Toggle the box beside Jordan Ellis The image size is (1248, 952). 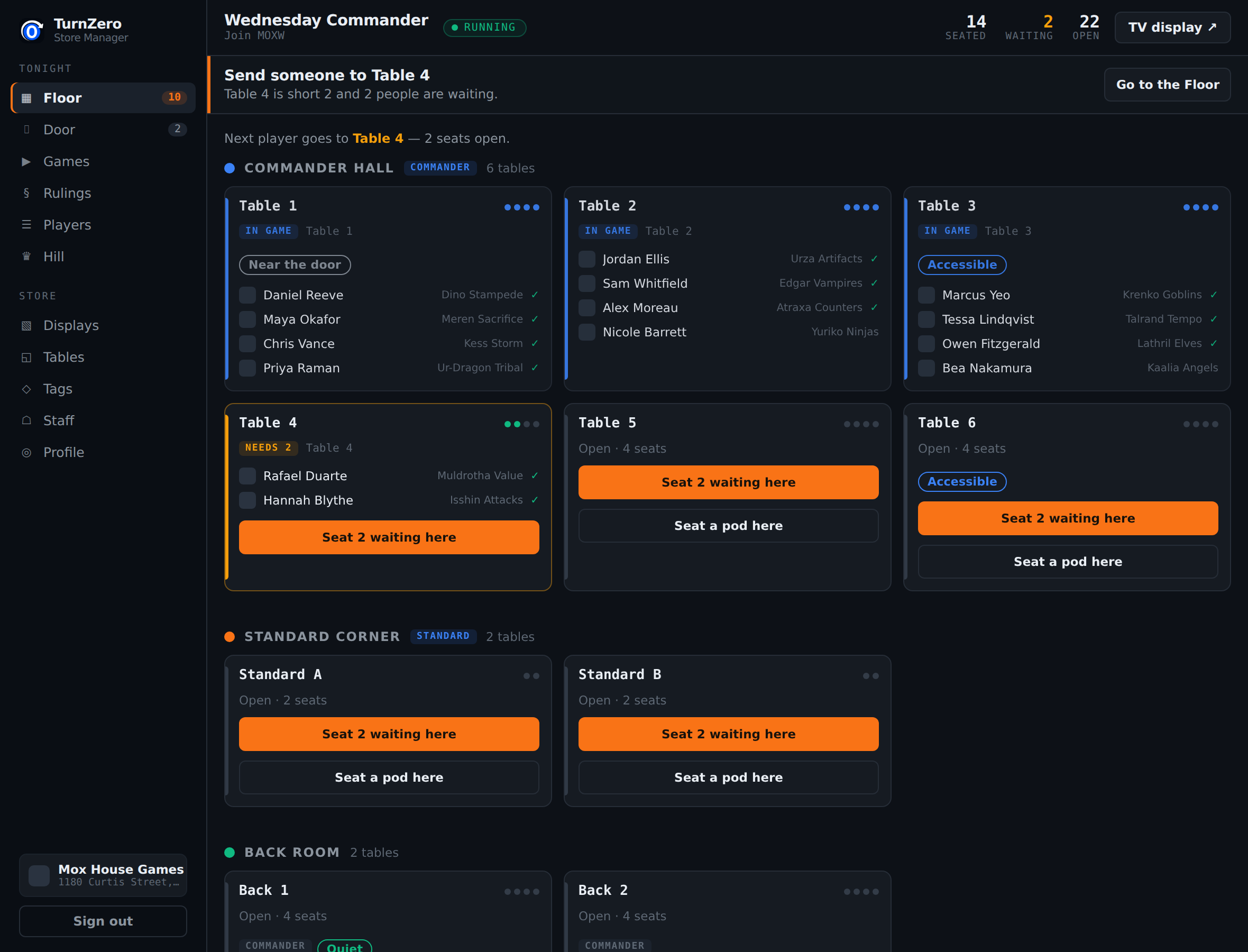tap(587, 259)
